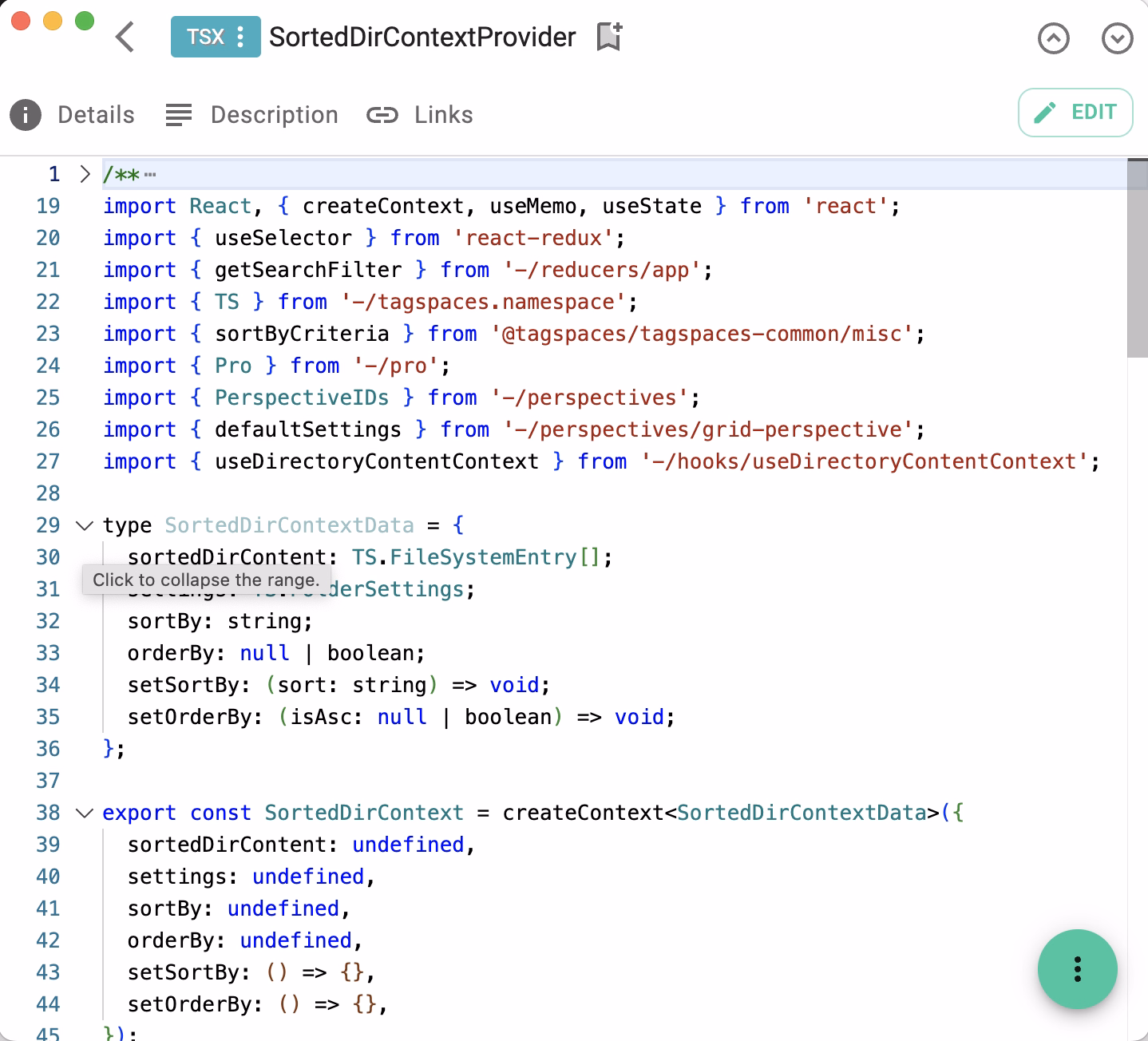1148x1041 pixels.
Task: Switch to the Details tab
Action: pyautogui.click(x=95, y=115)
